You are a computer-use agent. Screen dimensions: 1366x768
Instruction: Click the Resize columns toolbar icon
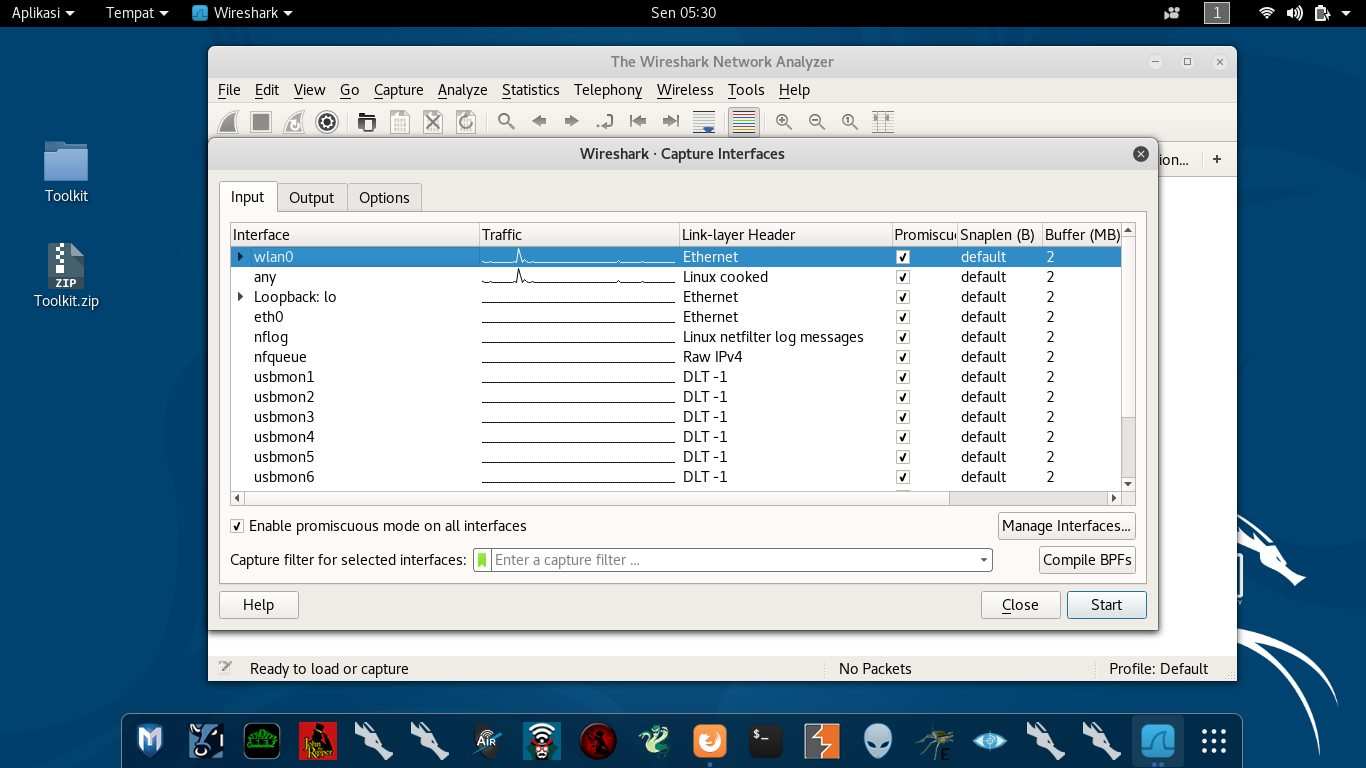[883, 122]
